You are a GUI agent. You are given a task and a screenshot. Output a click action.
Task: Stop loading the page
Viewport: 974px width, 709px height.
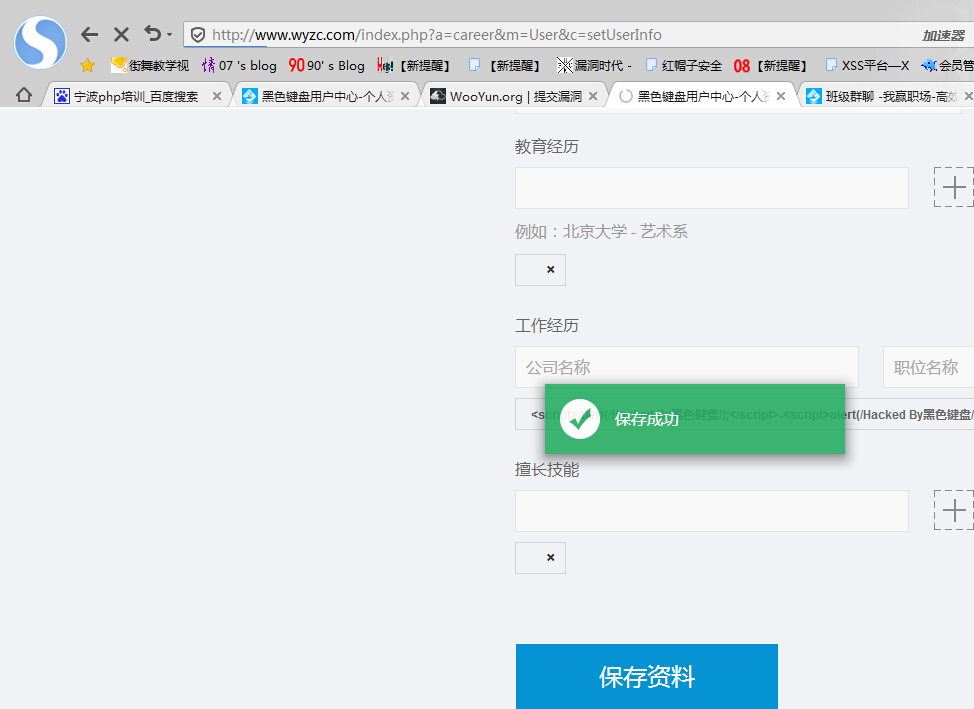tap(122, 35)
